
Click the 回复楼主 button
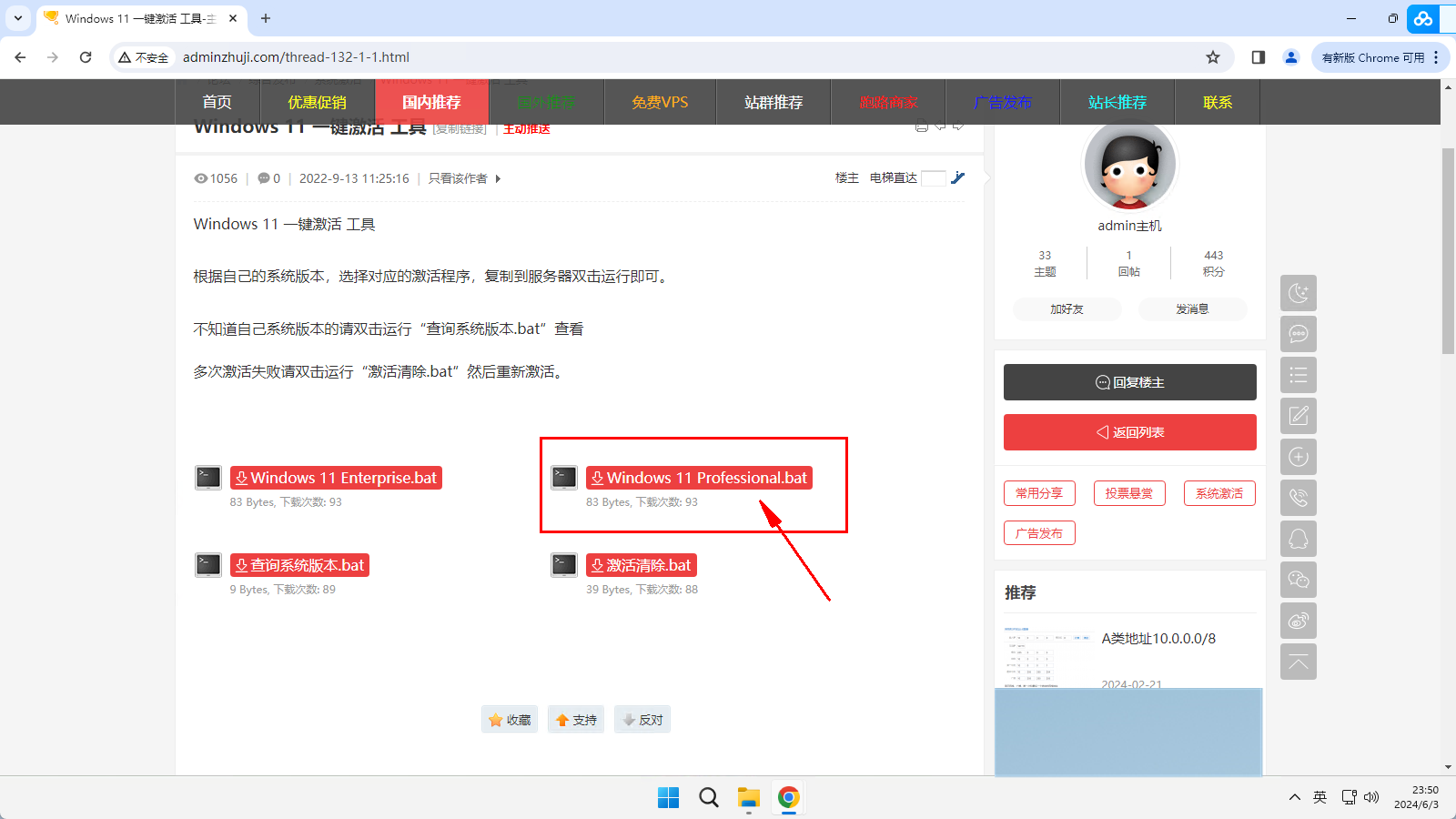(1129, 382)
